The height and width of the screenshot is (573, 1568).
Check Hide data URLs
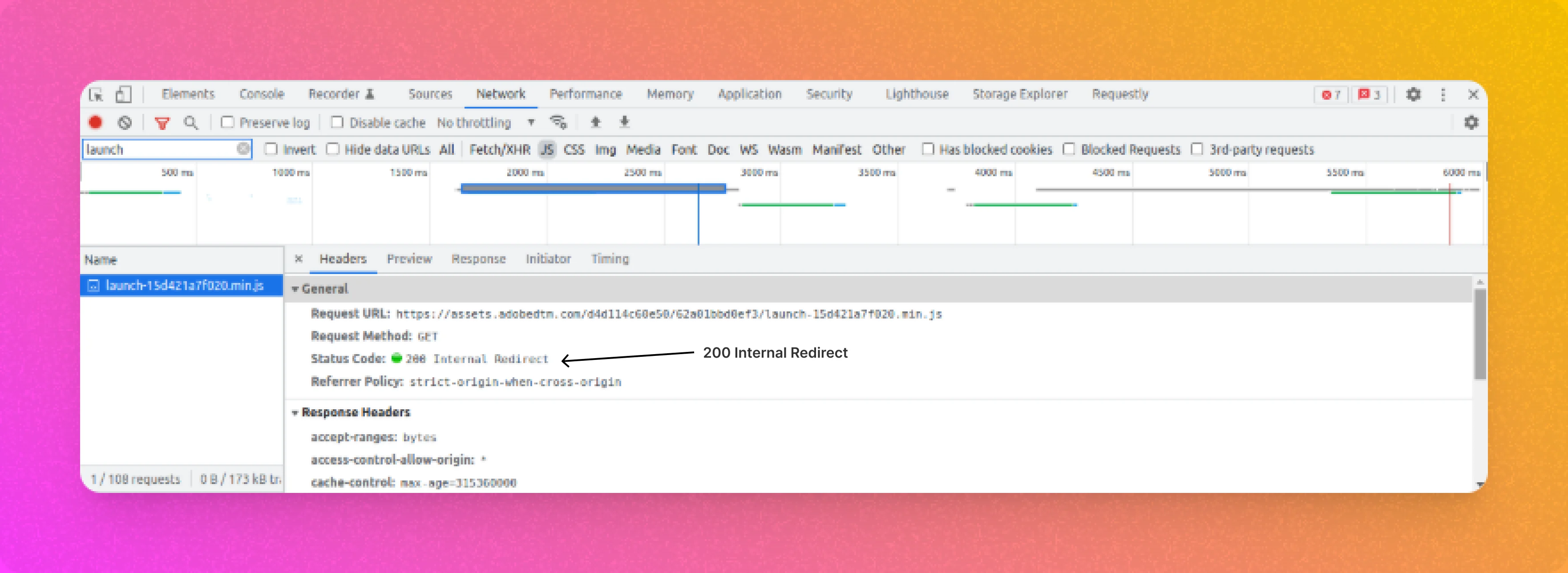click(x=332, y=149)
